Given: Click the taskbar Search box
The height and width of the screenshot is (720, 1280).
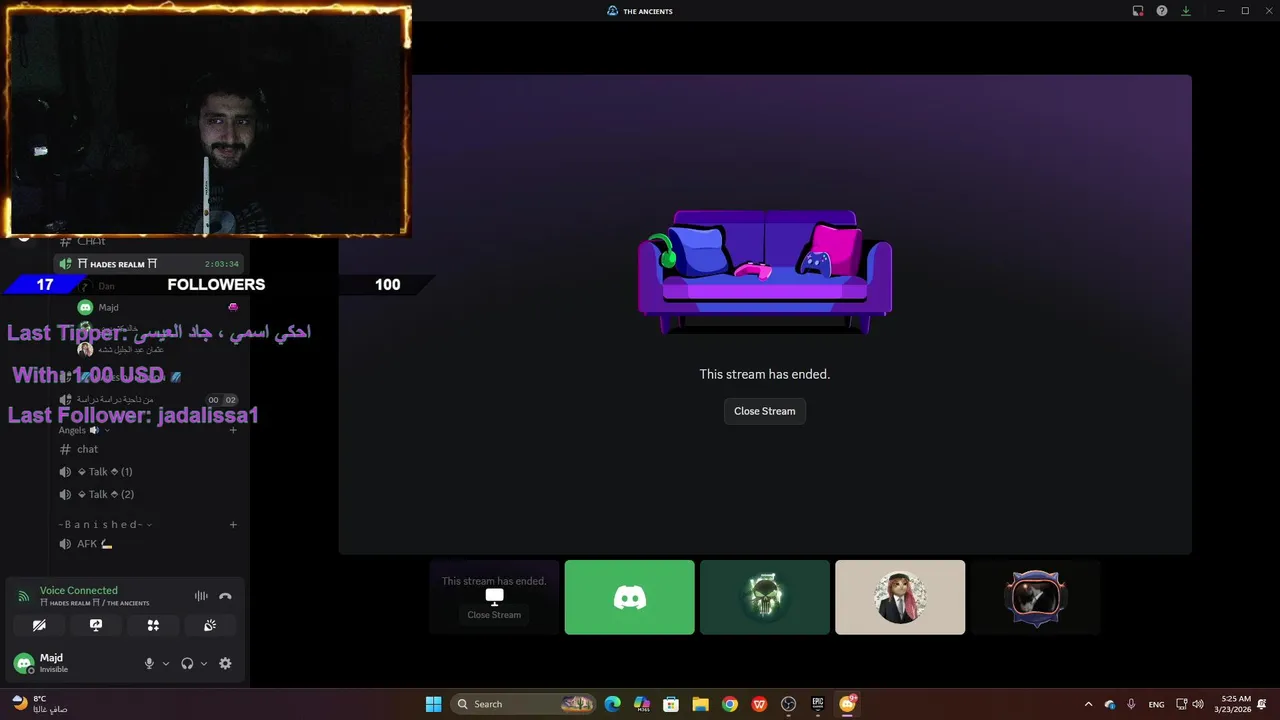Looking at the screenshot, I should tap(524, 704).
